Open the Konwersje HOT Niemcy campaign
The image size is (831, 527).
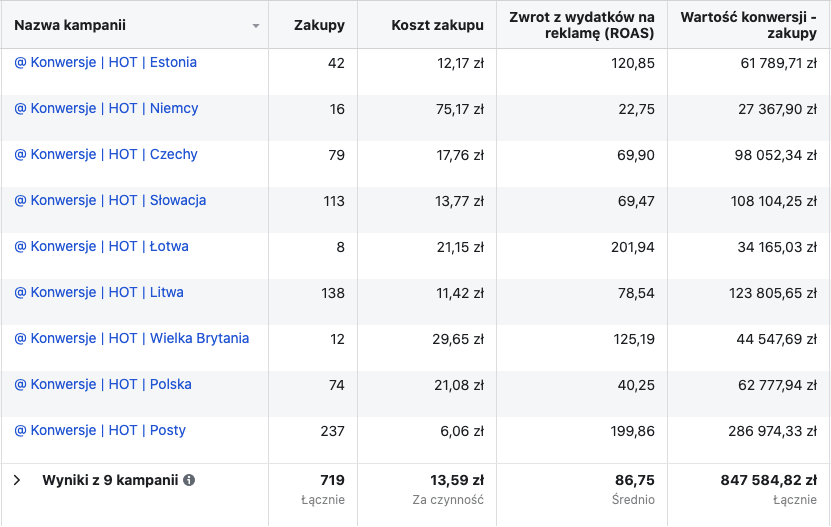click(106, 108)
